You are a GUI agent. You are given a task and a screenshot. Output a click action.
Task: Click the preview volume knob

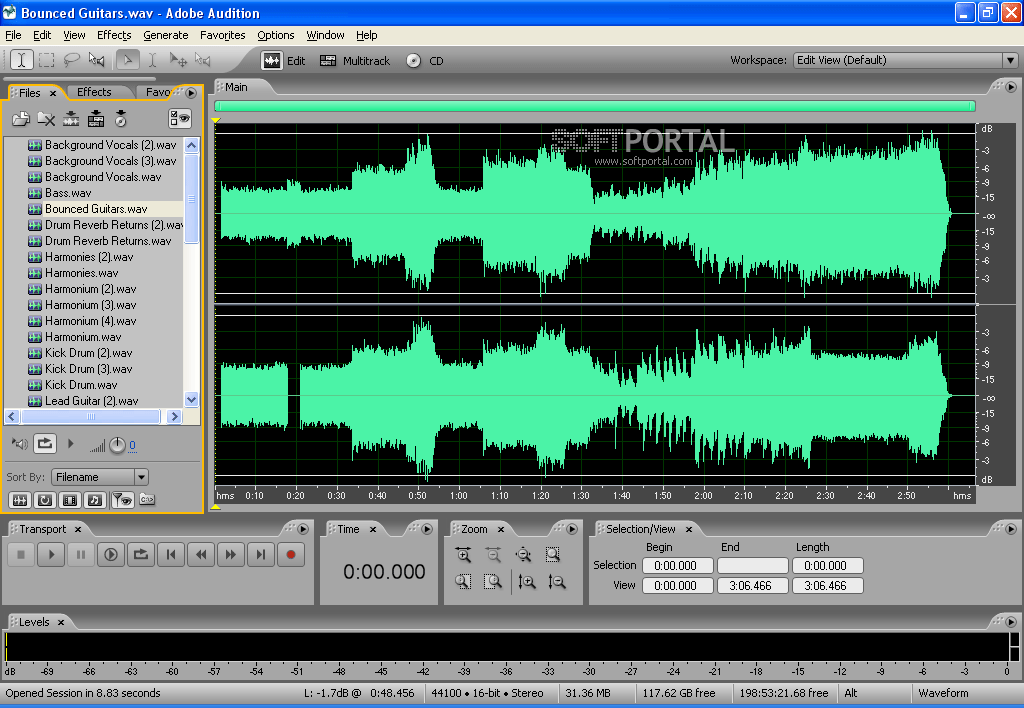pos(117,445)
